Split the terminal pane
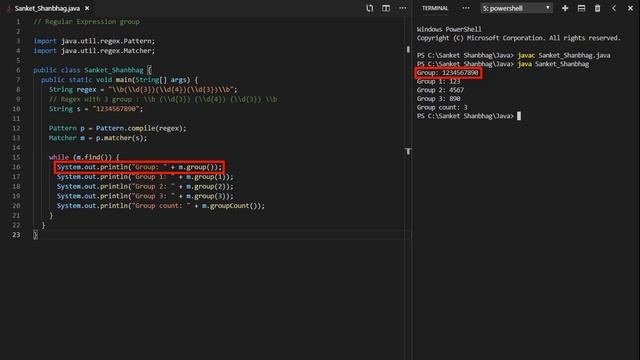The height and width of the screenshot is (360, 640). pos(581,8)
